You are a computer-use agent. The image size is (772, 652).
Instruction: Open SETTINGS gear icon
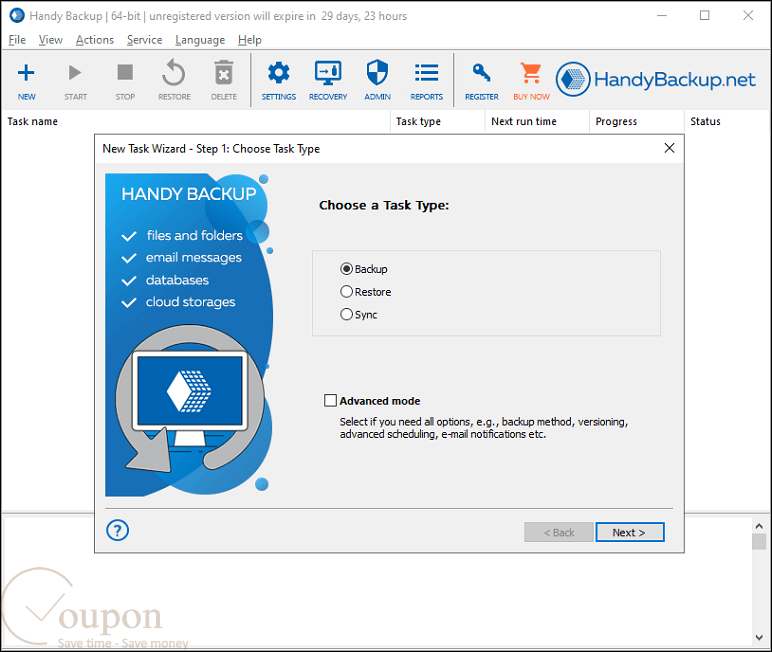(x=279, y=73)
